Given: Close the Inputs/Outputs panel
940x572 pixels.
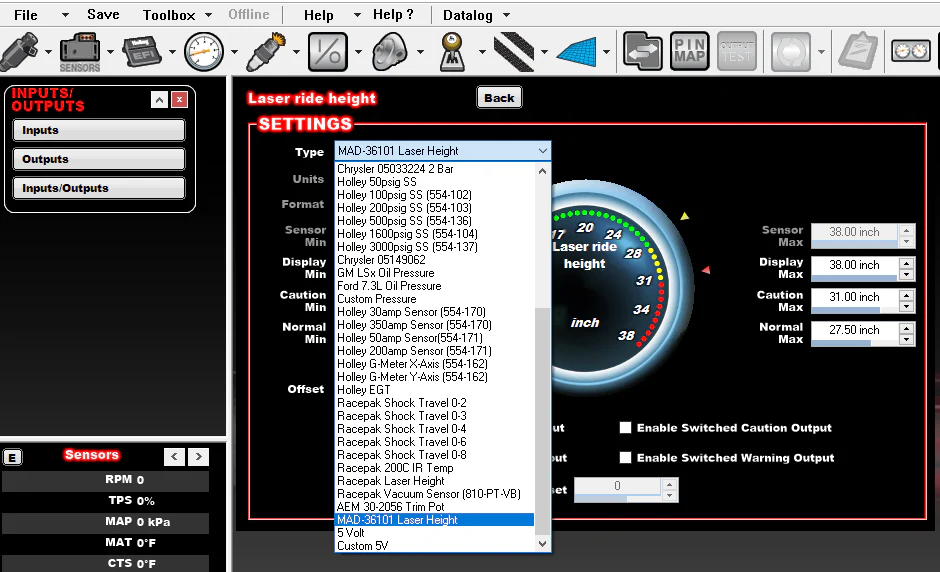Looking at the screenshot, I should point(179,100).
